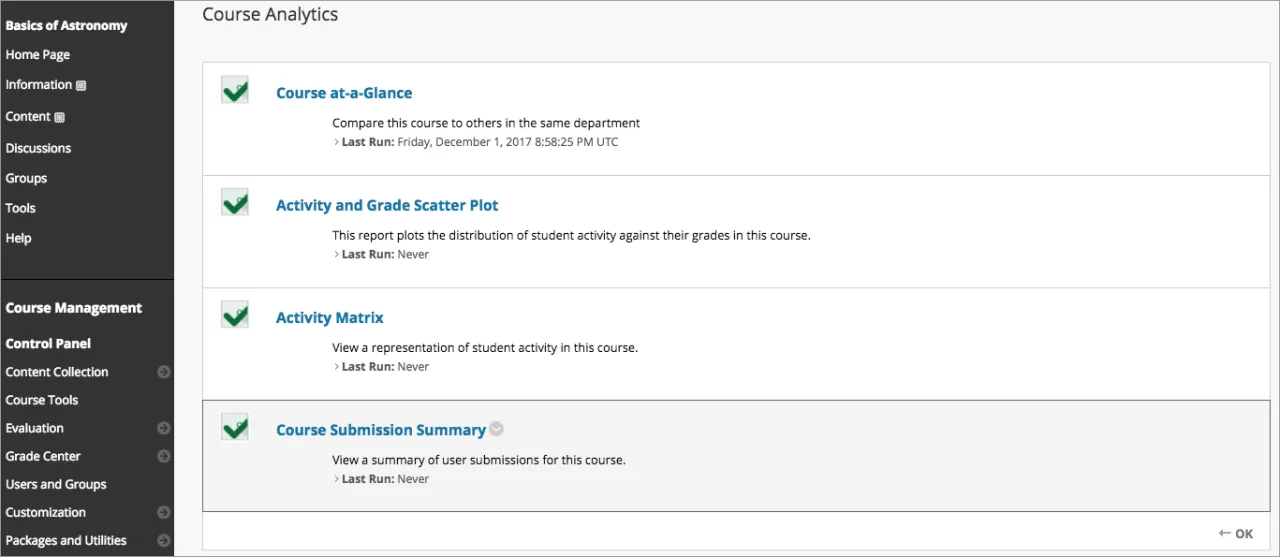Viewport: 1280px width, 557px height.
Task: Click the Information page icon in sidebar
Action: (81, 86)
